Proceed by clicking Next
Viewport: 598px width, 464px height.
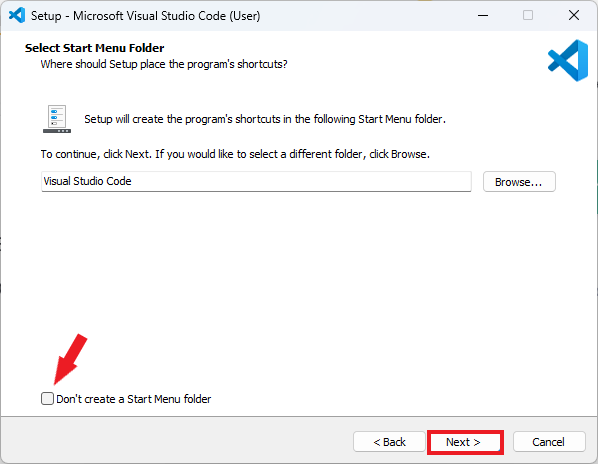click(x=465, y=442)
